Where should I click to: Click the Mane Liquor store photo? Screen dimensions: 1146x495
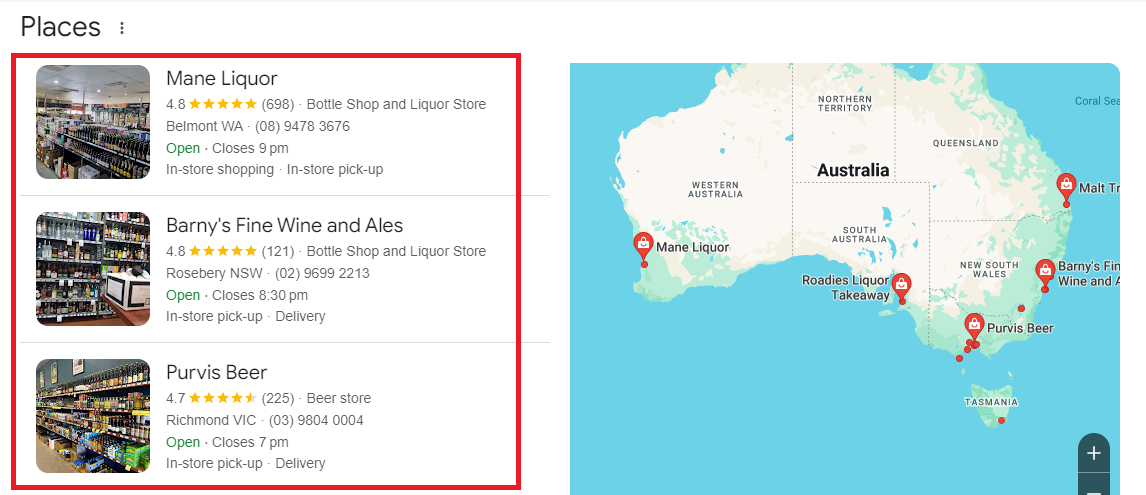point(93,122)
